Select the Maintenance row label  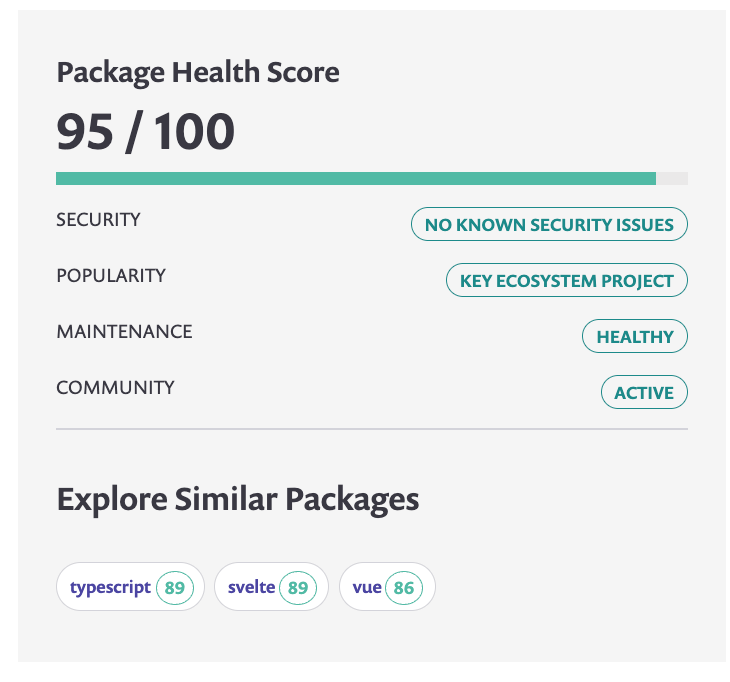[124, 331]
